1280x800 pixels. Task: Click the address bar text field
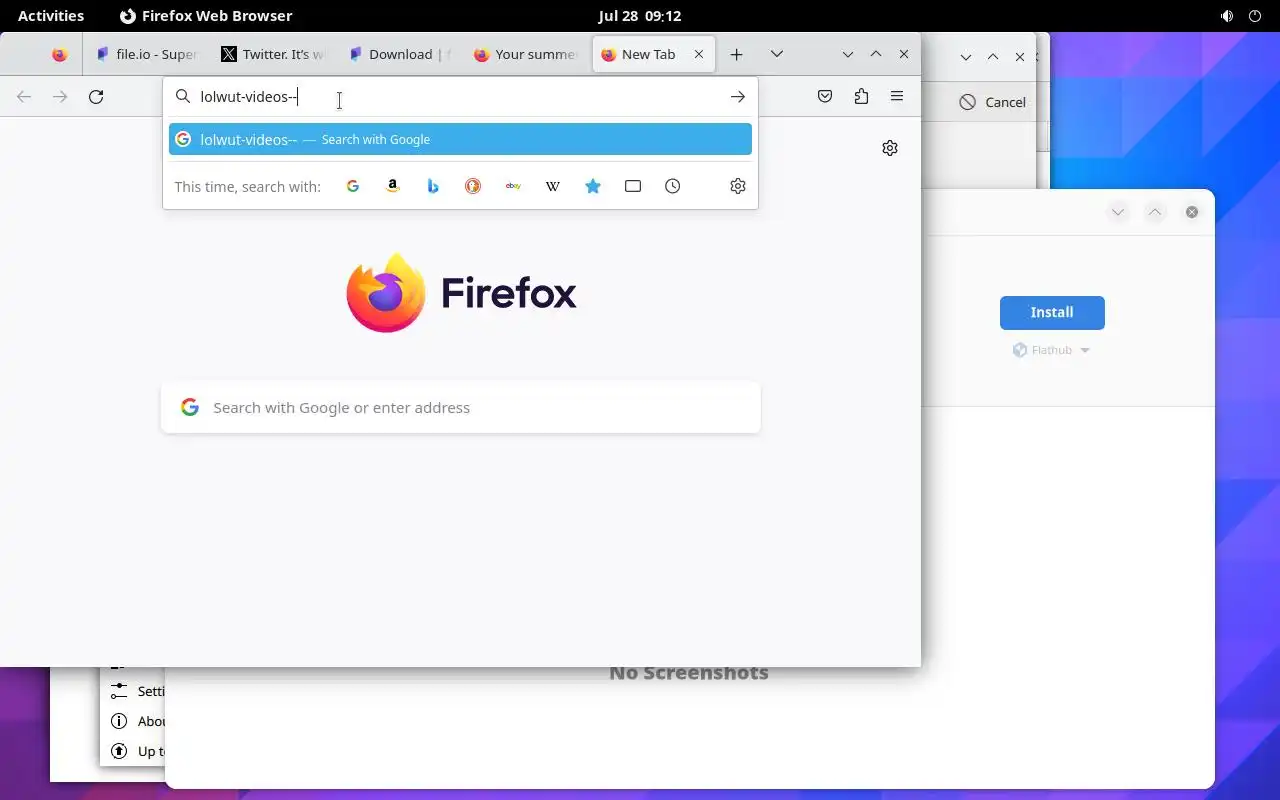coord(460,97)
